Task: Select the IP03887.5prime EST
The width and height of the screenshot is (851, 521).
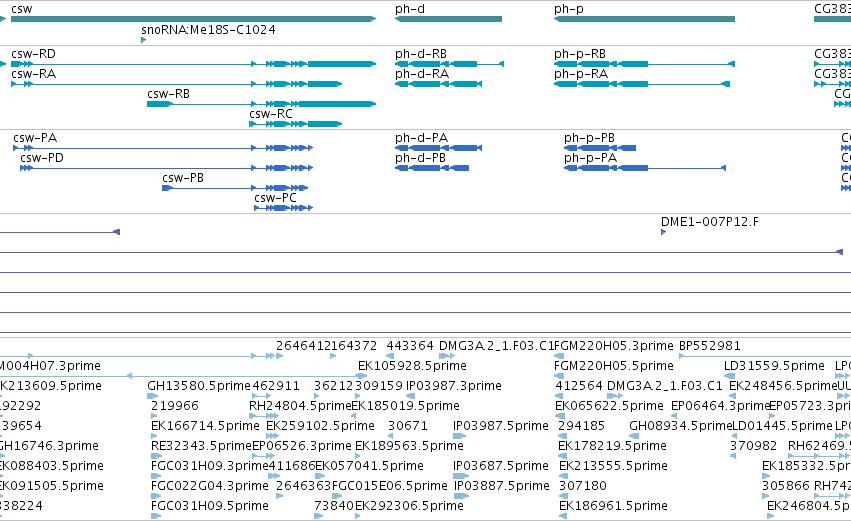Action: 501,486
